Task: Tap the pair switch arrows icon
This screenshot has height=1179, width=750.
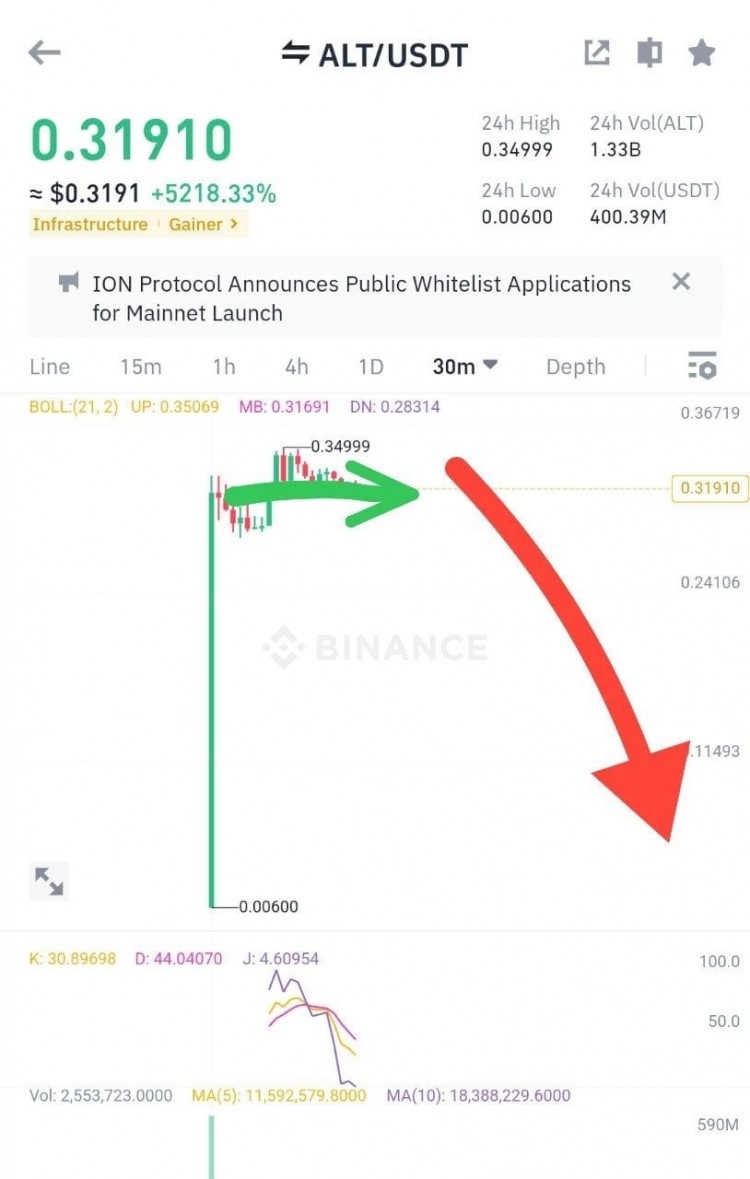Action: (x=295, y=54)
